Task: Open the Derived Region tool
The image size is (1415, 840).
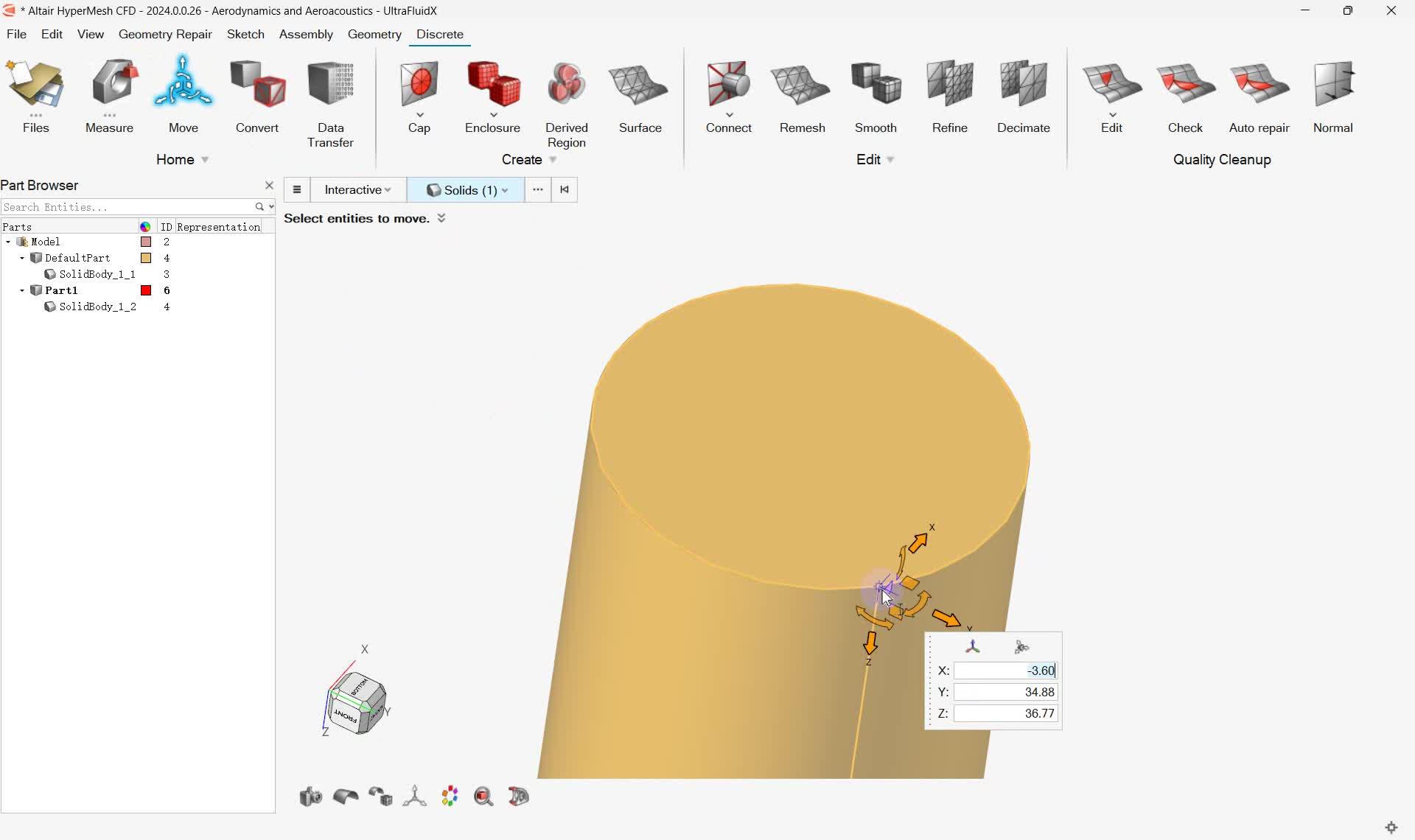Action: tap(566, 85)
